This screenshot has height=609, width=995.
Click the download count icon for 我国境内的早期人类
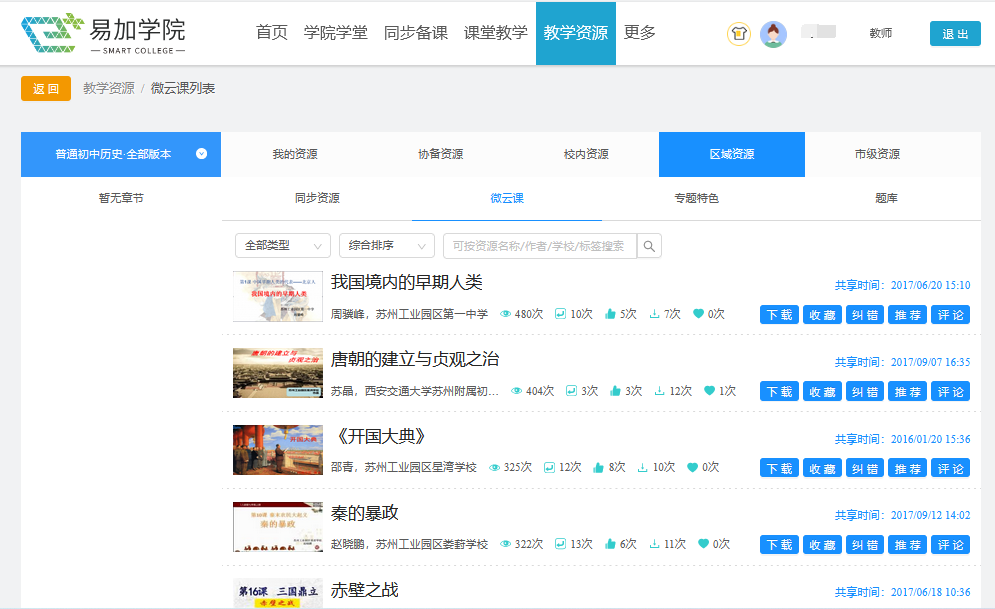(x=654, y=314)
